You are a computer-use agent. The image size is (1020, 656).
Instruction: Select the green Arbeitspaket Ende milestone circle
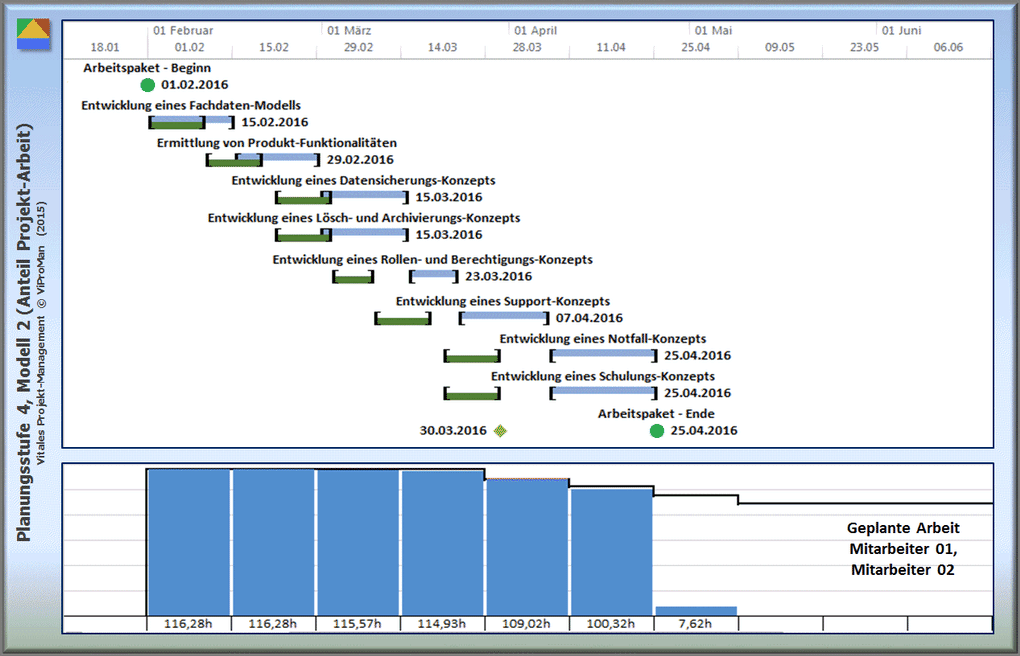point(657,431)
